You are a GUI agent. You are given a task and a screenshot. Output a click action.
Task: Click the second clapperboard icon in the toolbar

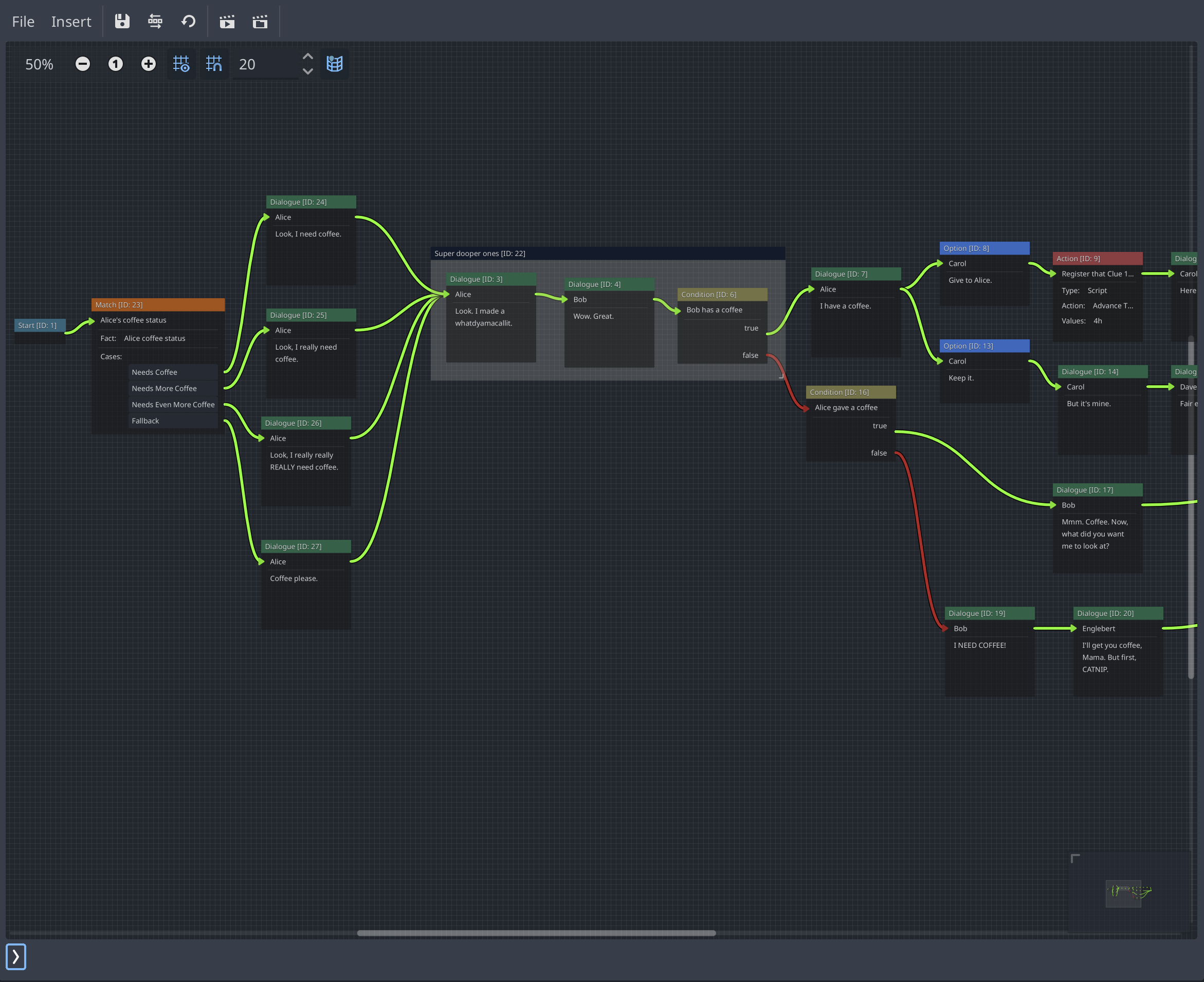tap(260, 22)
